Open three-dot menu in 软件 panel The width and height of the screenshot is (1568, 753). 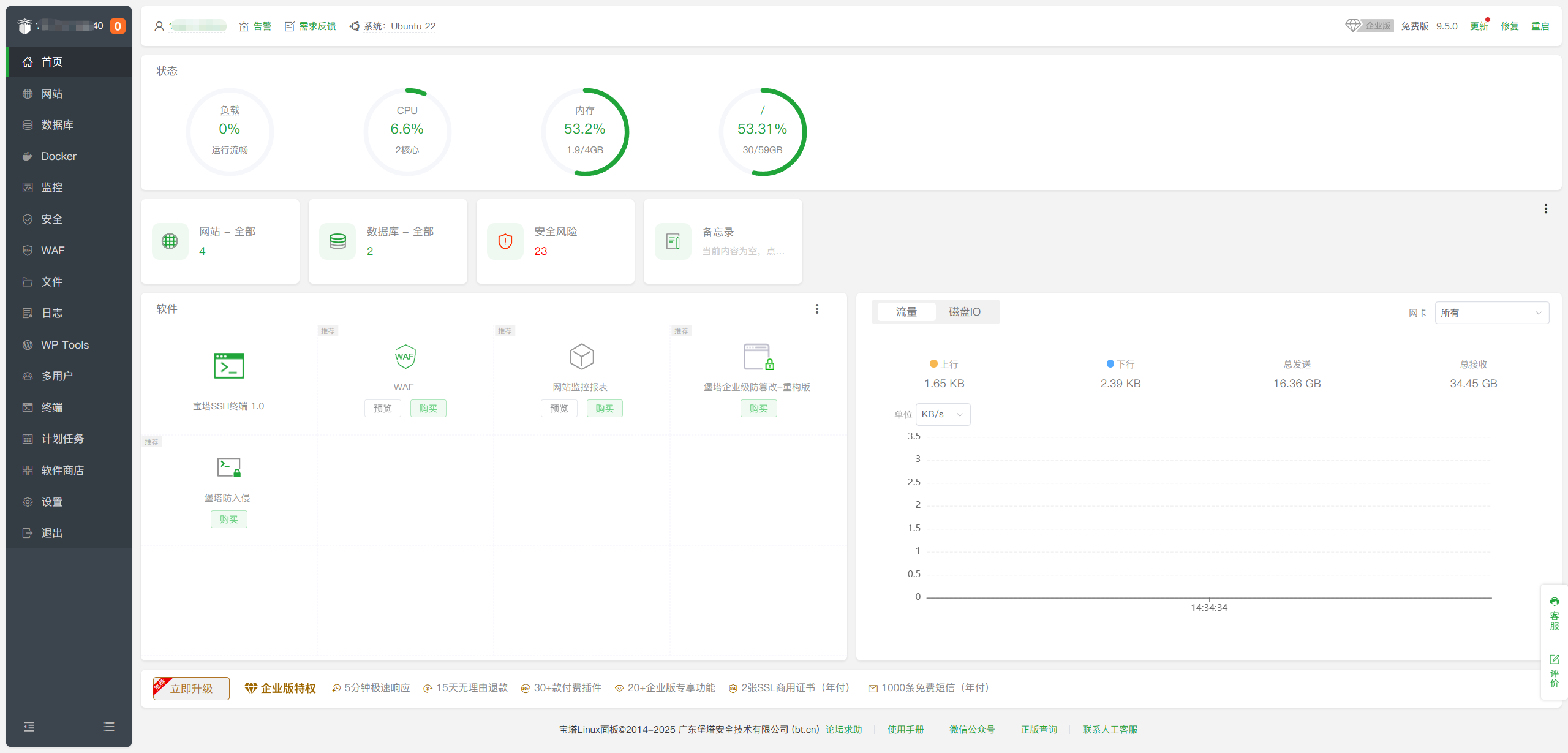[x=816, y=309]
